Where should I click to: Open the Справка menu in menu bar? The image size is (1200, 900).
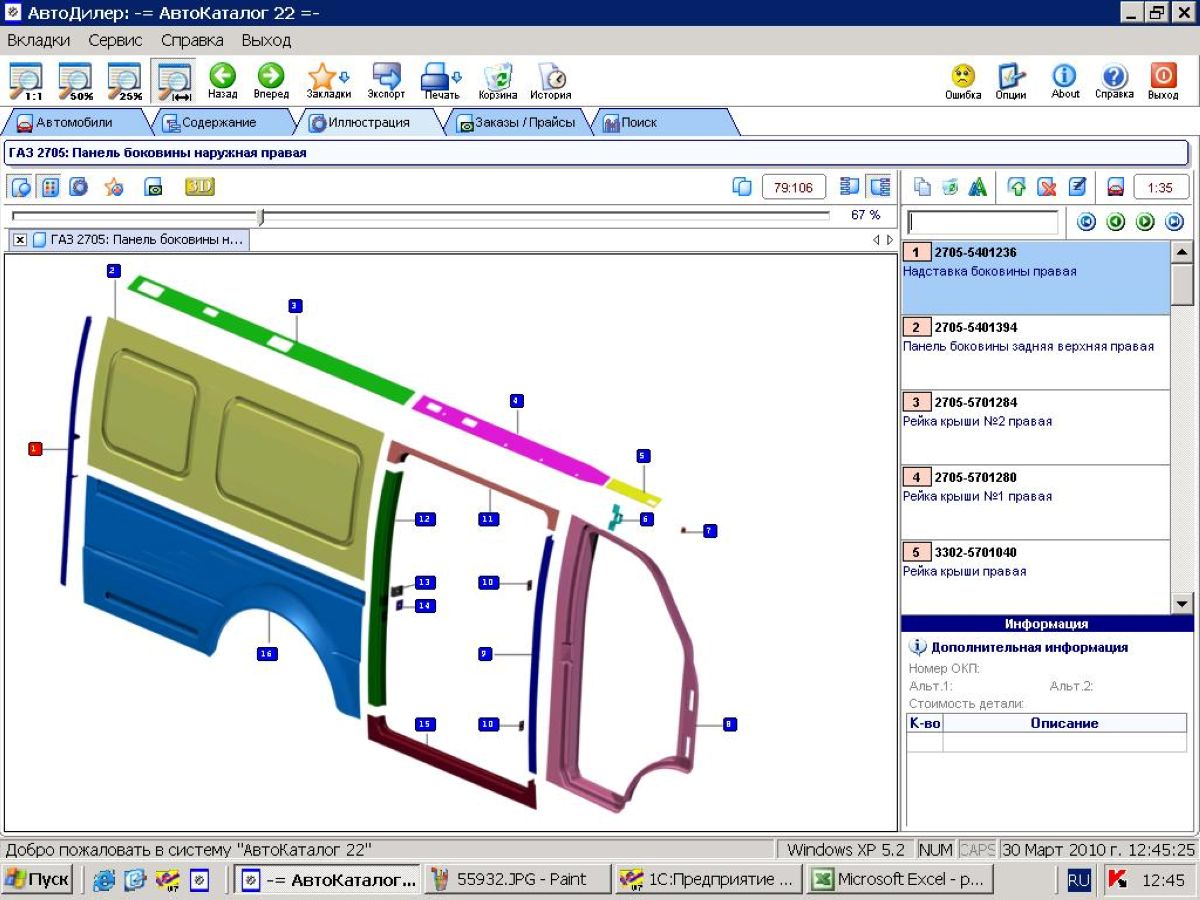[x=192, y=40]
